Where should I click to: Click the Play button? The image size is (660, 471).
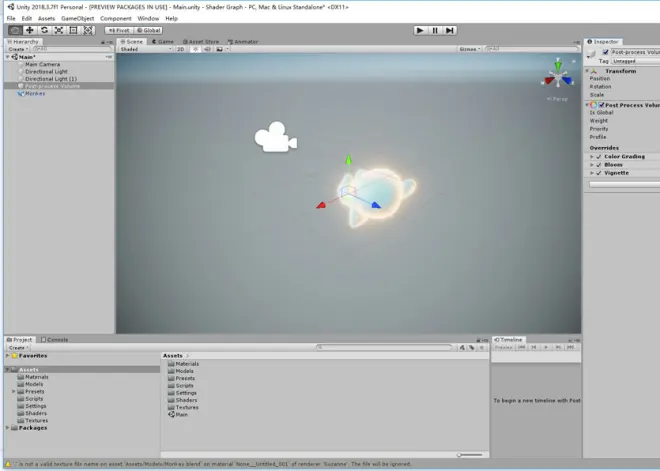coord(420,30)
